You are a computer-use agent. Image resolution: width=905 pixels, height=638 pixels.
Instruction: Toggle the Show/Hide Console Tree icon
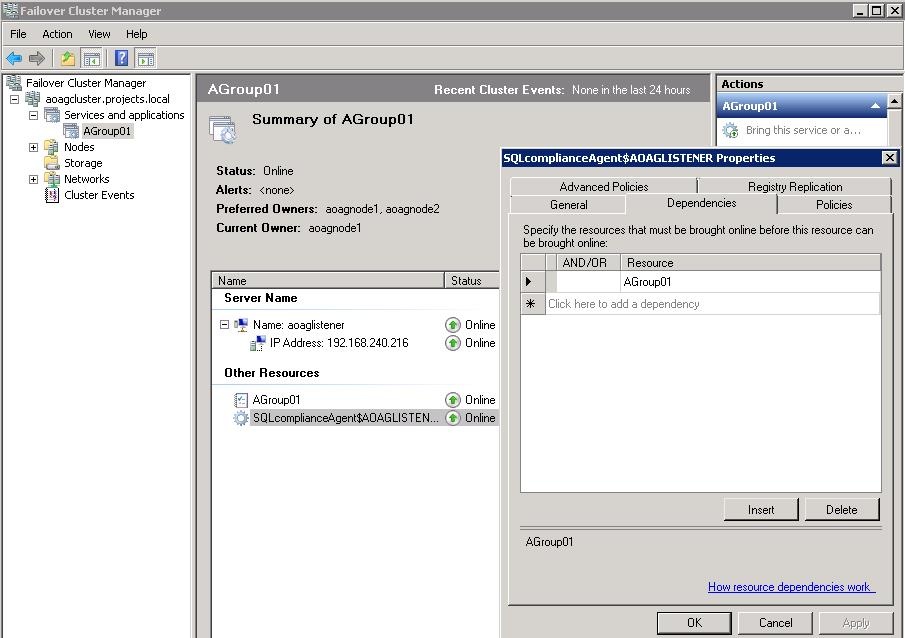(x=91, y=59)
